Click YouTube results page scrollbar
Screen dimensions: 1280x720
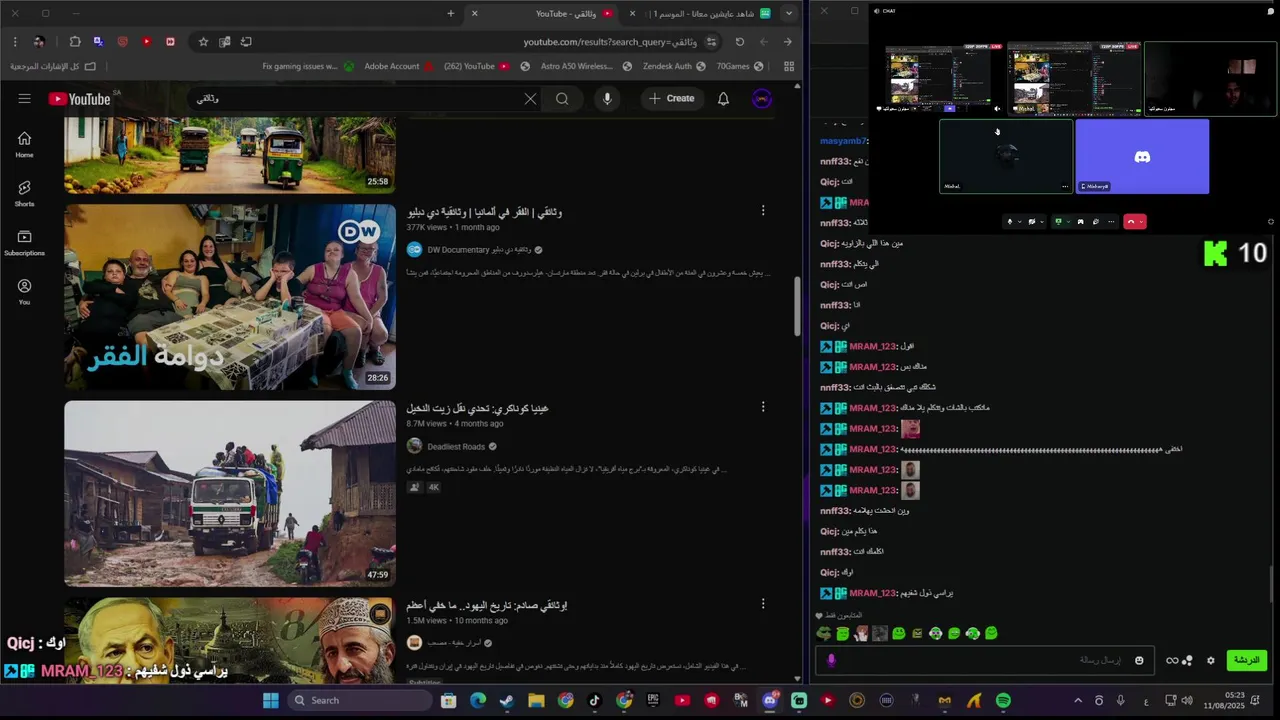[x=797, y=306]
